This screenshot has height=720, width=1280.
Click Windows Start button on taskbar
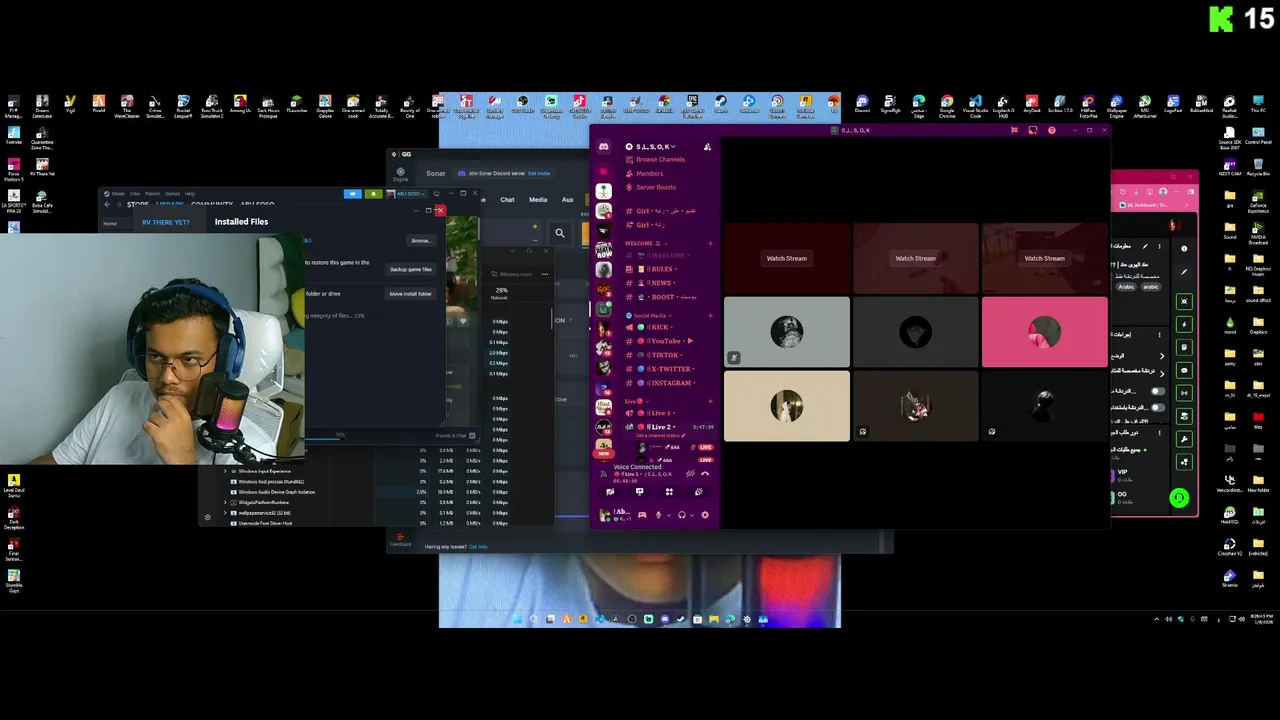pyautogui.click(x=517, y=620)
